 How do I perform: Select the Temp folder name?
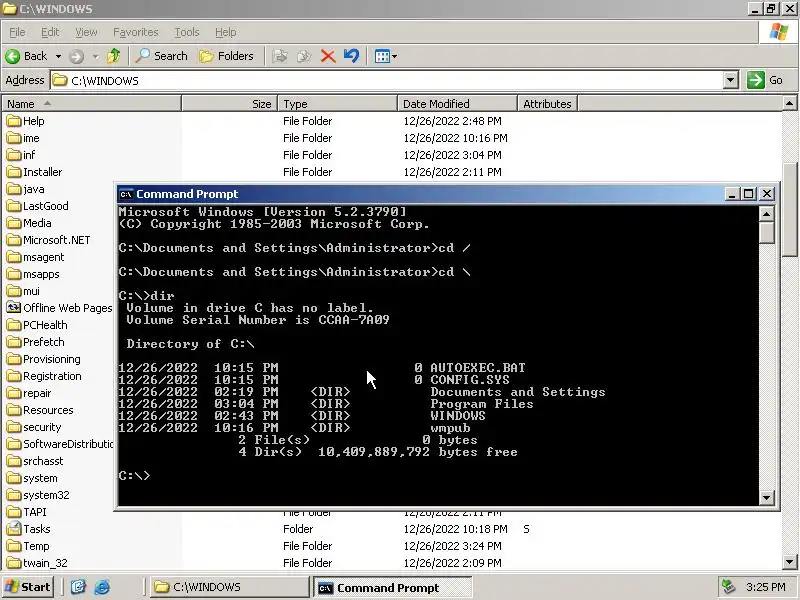point(36,546)
